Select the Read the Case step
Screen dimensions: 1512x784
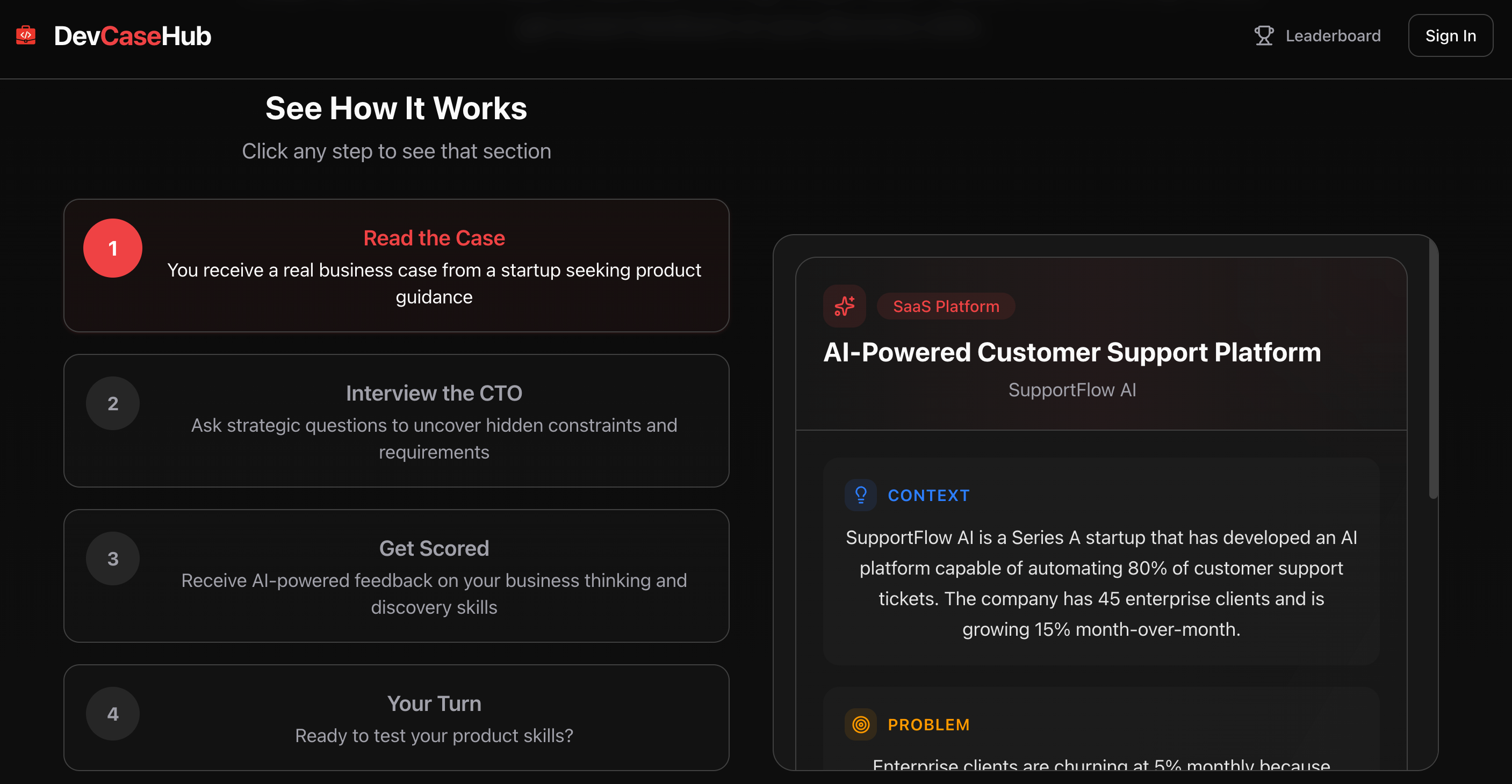(x=434, y=238)
